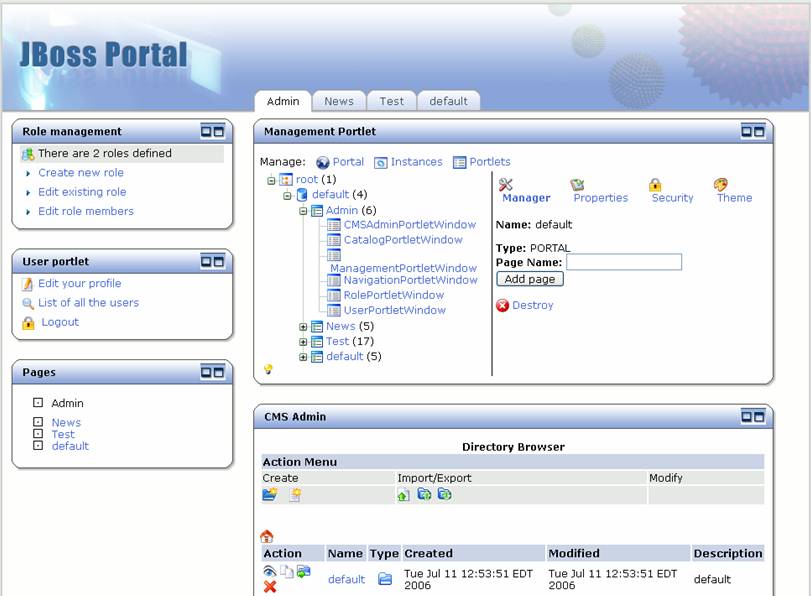Screen dimensions: 811x596
Task: Switch to the Admin tab
Action: [x=283, y=101]
